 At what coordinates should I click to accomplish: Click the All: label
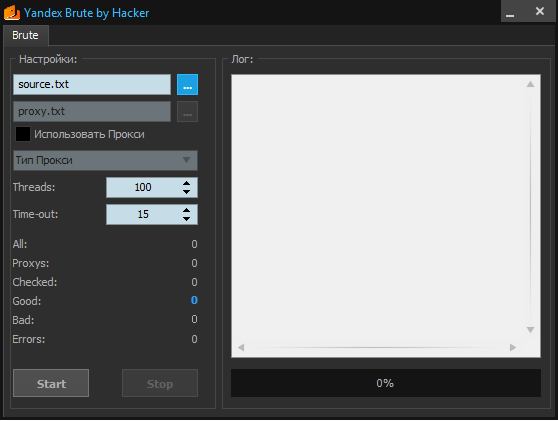[x=20, y=244]
